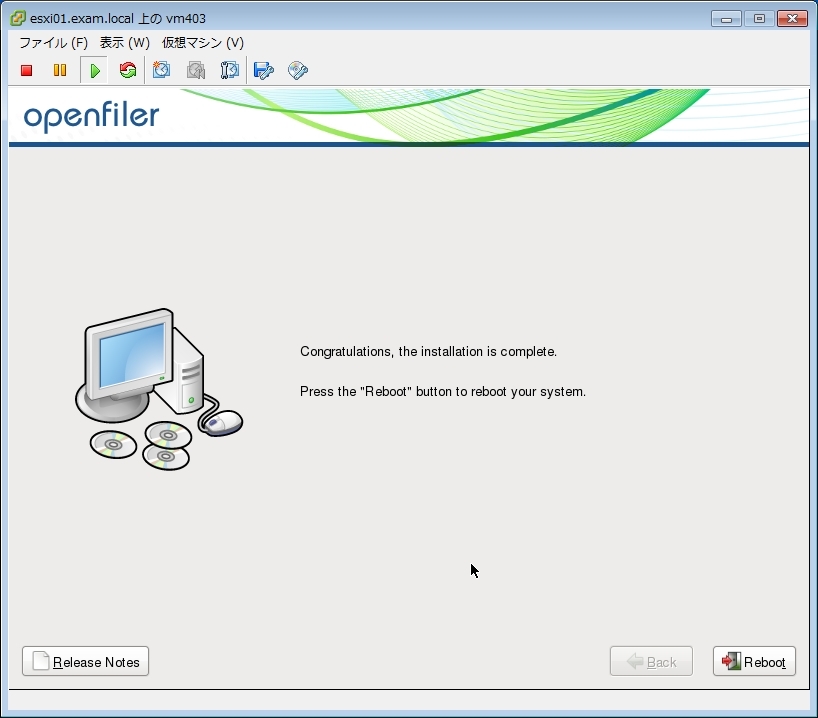Screen dimensions: 818x718
Task: Open the Snapshot Manager icon
Action: 230,70
